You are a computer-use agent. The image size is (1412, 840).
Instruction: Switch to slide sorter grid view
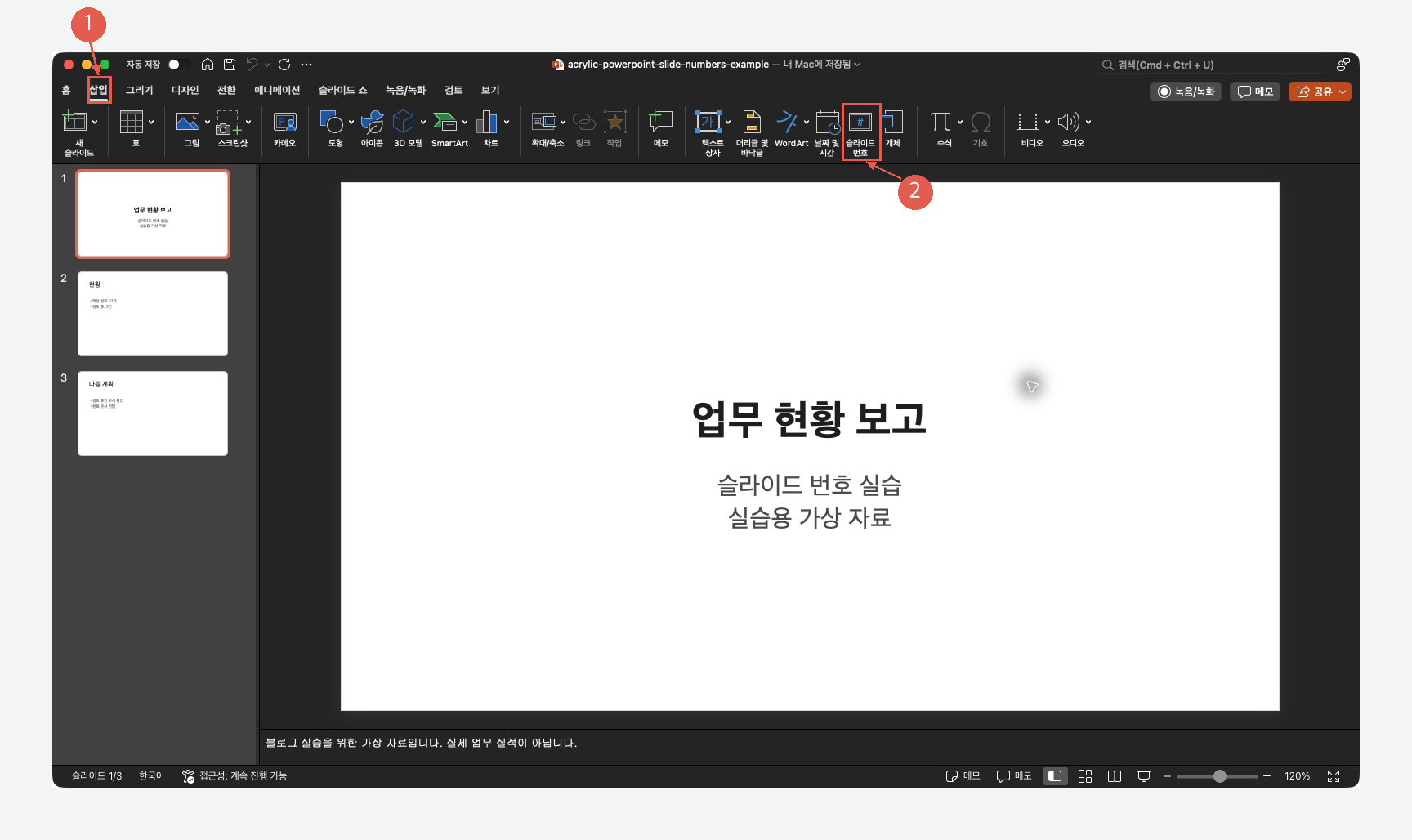coord(1085,776)
